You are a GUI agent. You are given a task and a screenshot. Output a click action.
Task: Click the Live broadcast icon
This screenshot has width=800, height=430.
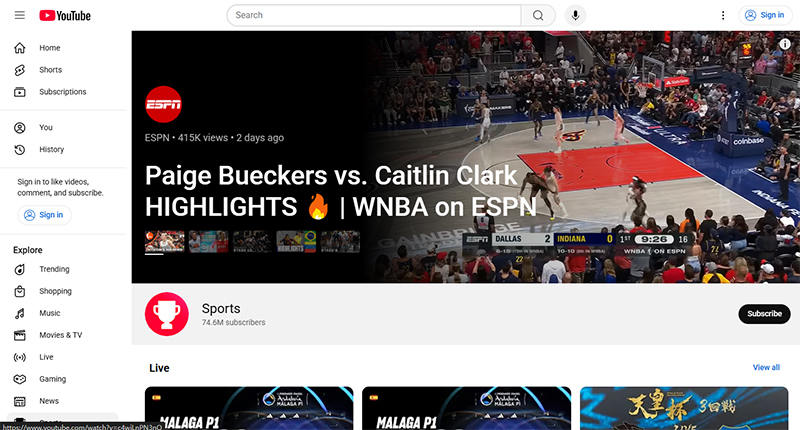pyautogui.click(x=19, y=357)
